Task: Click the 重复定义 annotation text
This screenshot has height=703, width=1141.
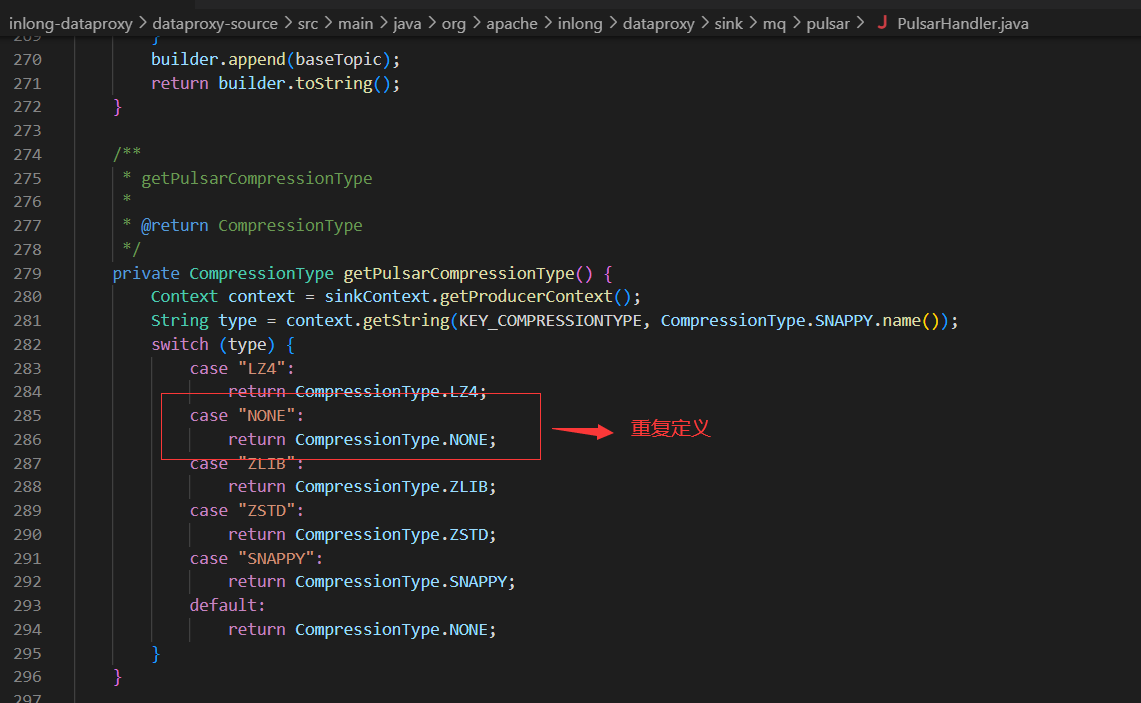Action: (x=672, y=428)
